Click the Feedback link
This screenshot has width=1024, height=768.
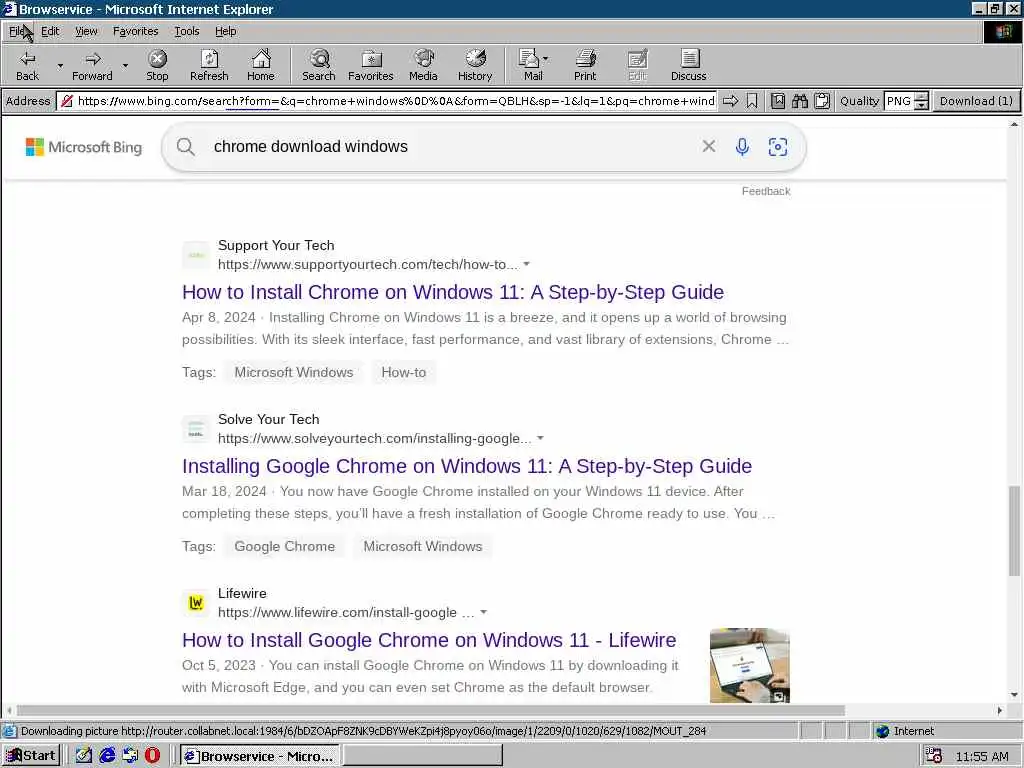pyautogui.click(x=766, y=191)
